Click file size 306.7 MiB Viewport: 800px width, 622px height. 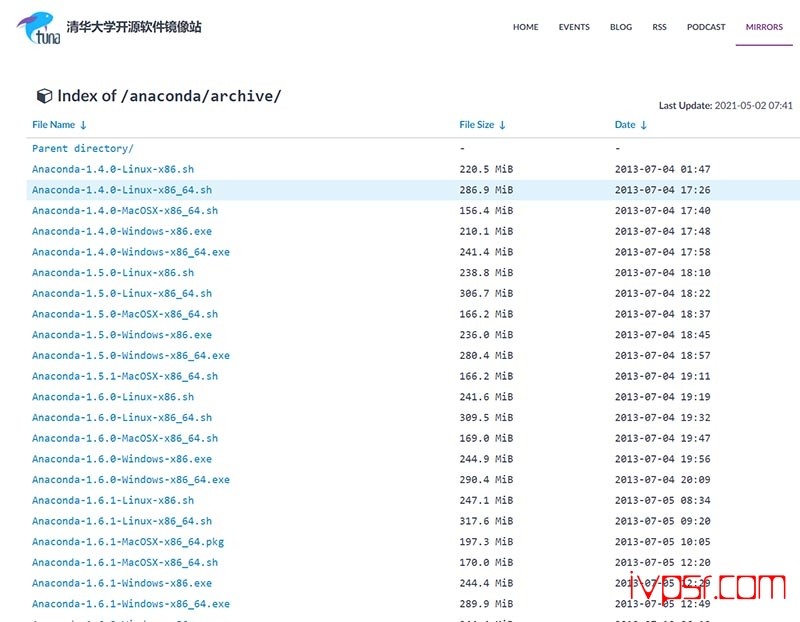(486, 293)
